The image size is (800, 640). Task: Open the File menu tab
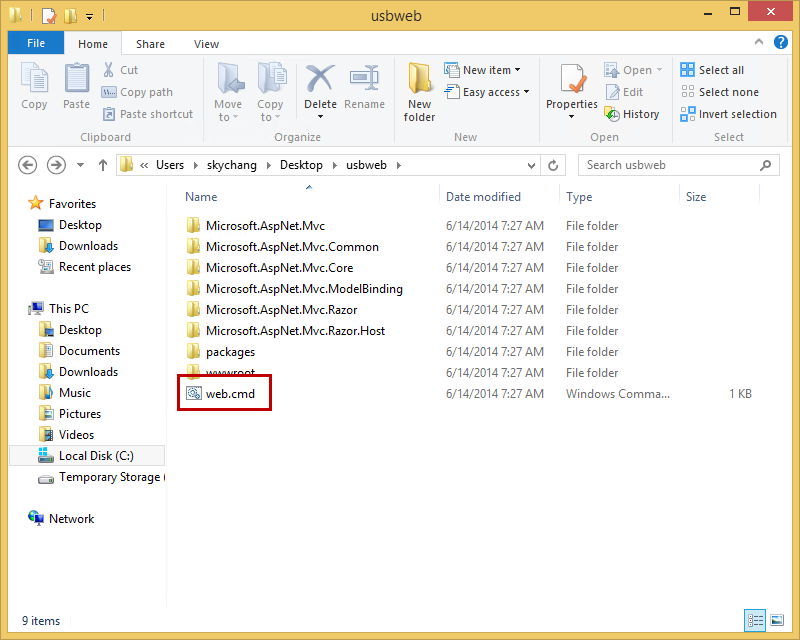(36, 43)
